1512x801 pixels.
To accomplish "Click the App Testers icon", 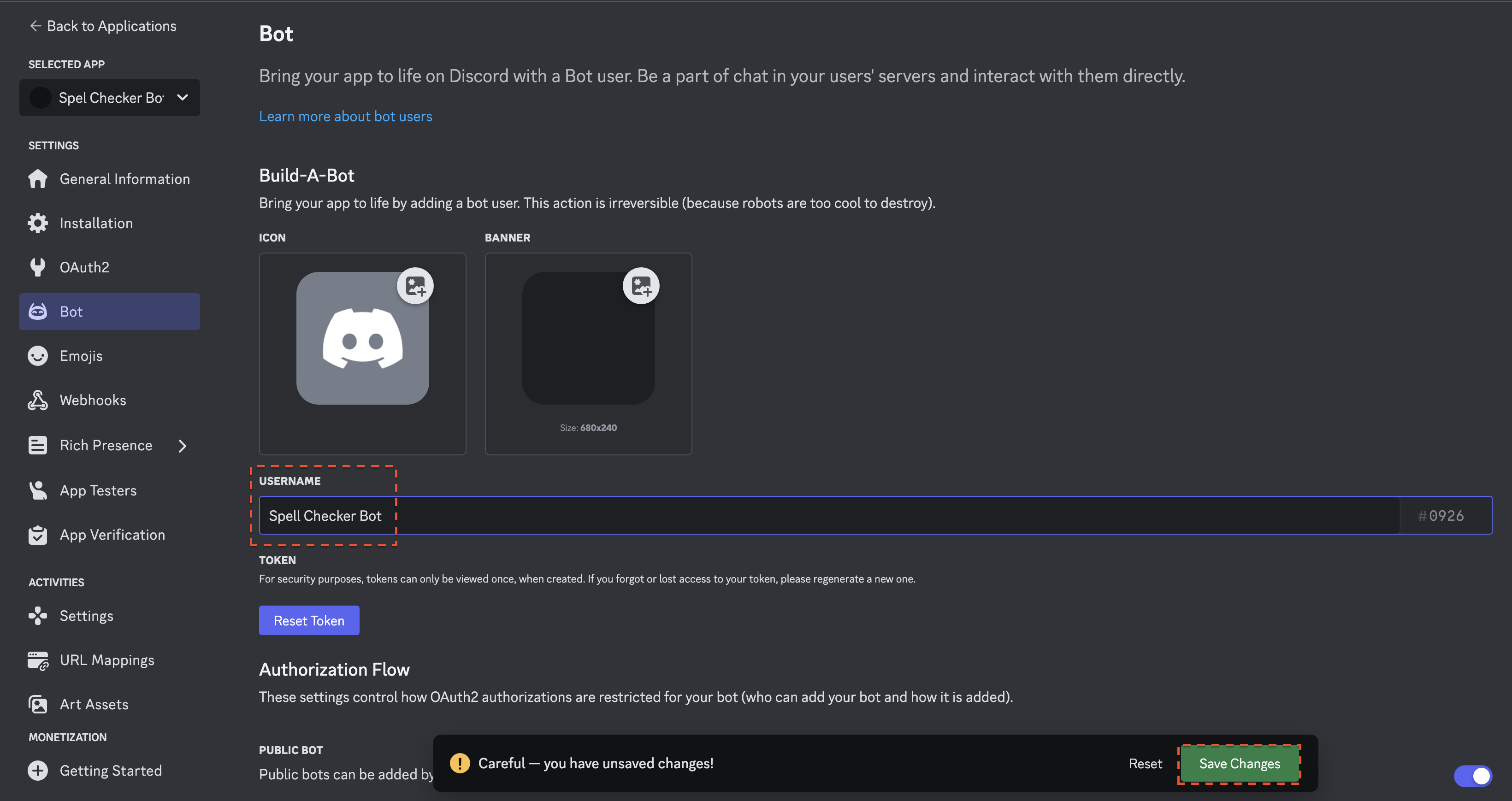I will pos(37,490).
